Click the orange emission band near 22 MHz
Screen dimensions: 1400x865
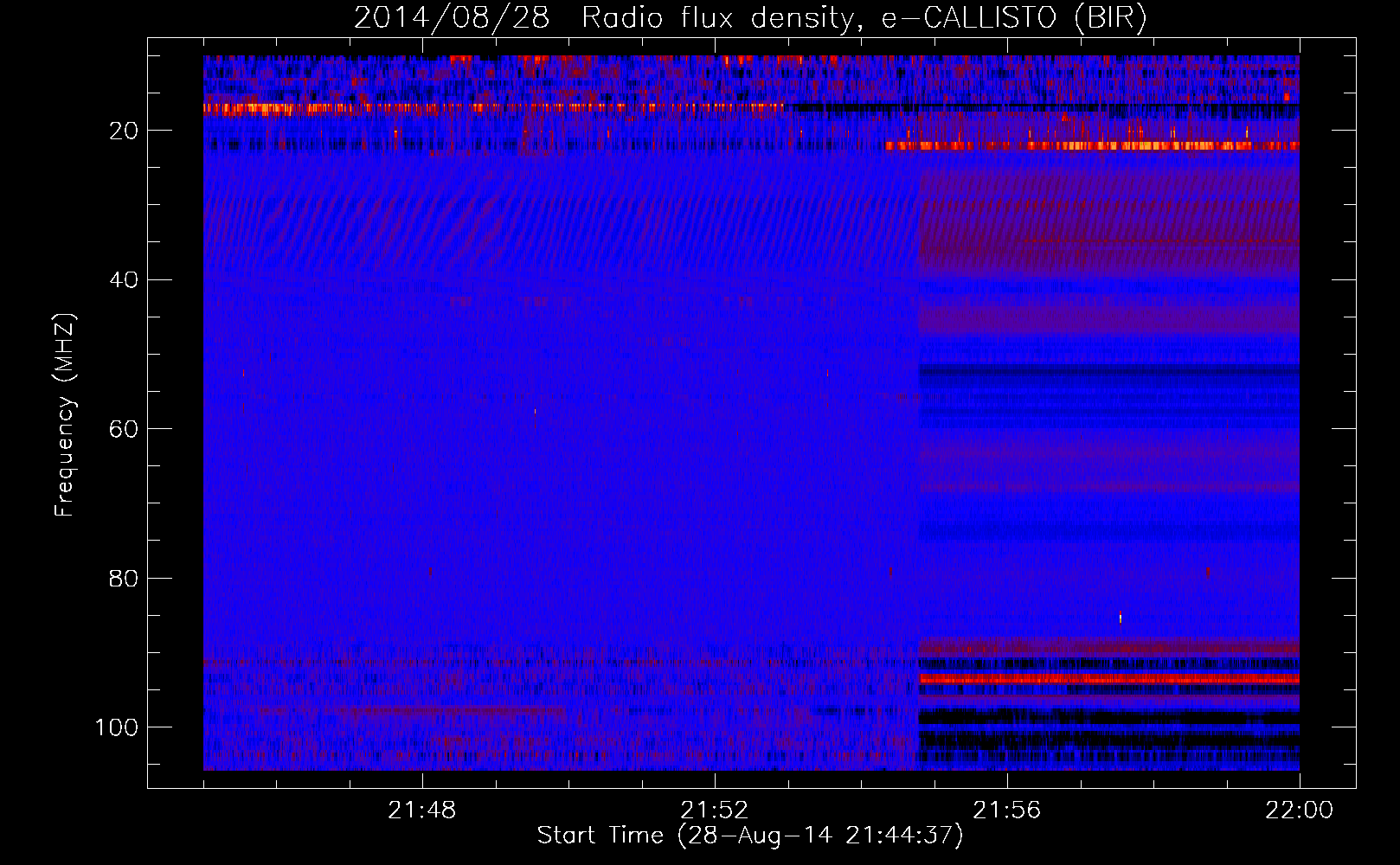point(1092,146)
